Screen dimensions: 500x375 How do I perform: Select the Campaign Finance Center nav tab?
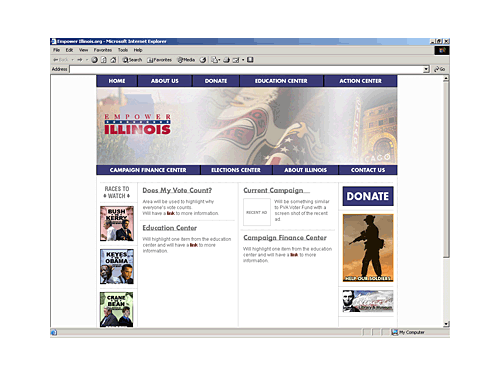click(148, 170)
